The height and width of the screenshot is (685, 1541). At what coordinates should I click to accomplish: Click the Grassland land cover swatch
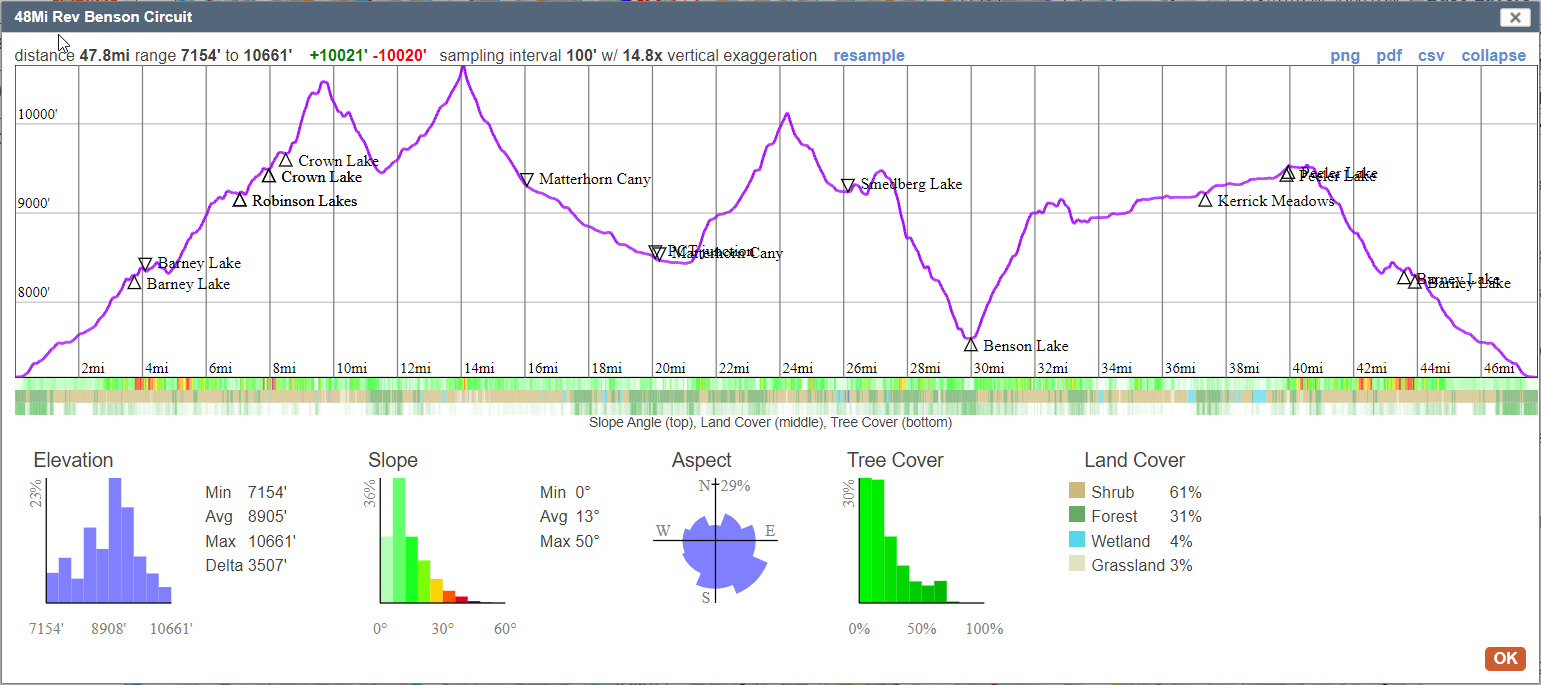coord(1077,565)
